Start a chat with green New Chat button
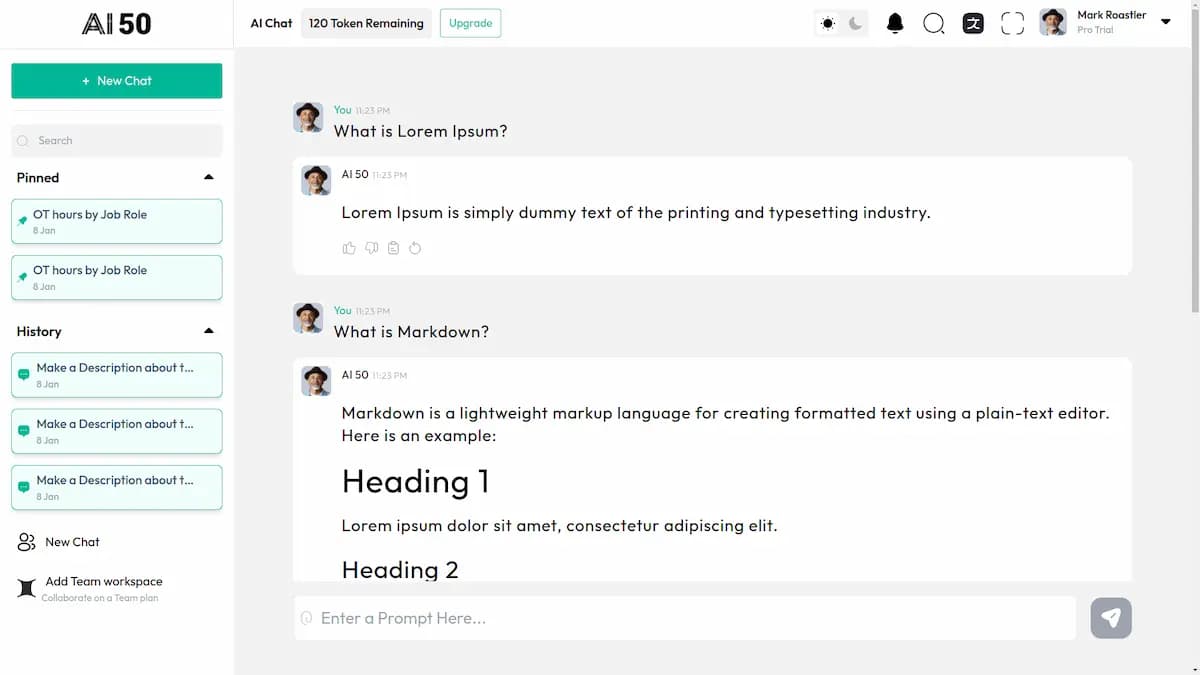The image size is (1200, 675). pyautogui.click(x=117, y=81)
